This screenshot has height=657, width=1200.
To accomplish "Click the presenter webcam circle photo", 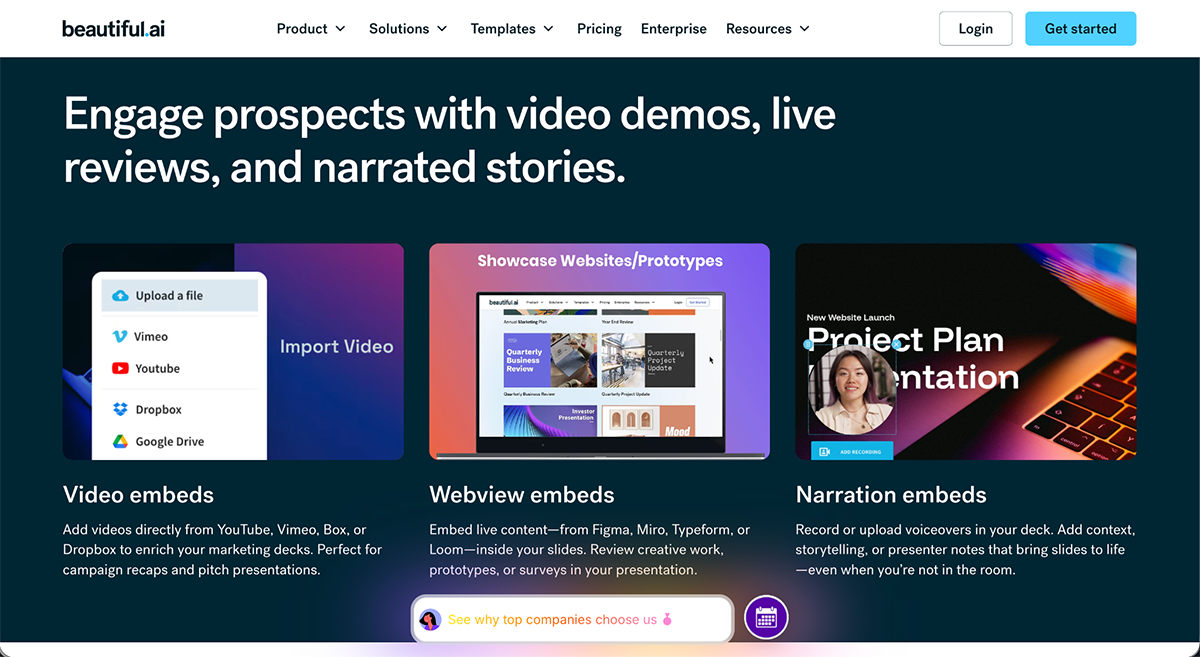I will coord(852,390).
